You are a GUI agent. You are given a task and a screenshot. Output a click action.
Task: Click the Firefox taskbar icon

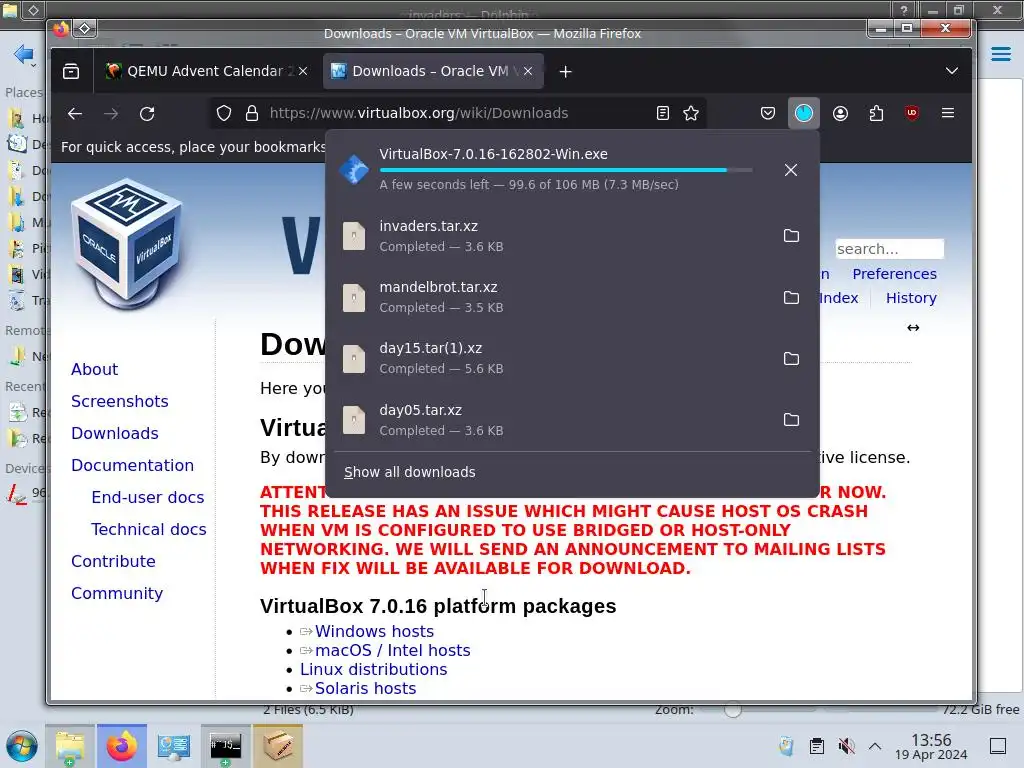coord(121,746)
